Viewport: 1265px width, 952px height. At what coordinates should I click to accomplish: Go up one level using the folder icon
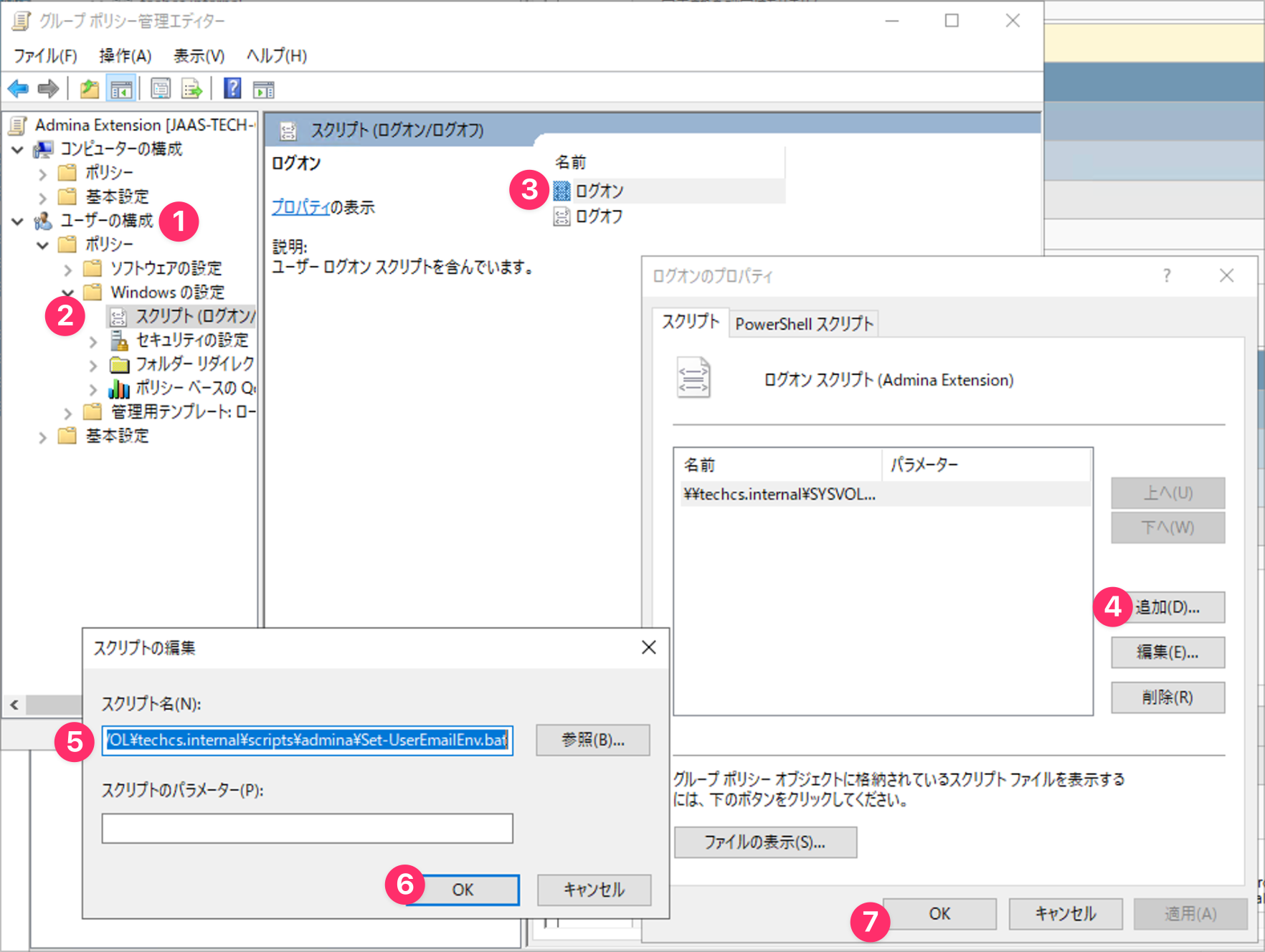click(89, 89)
